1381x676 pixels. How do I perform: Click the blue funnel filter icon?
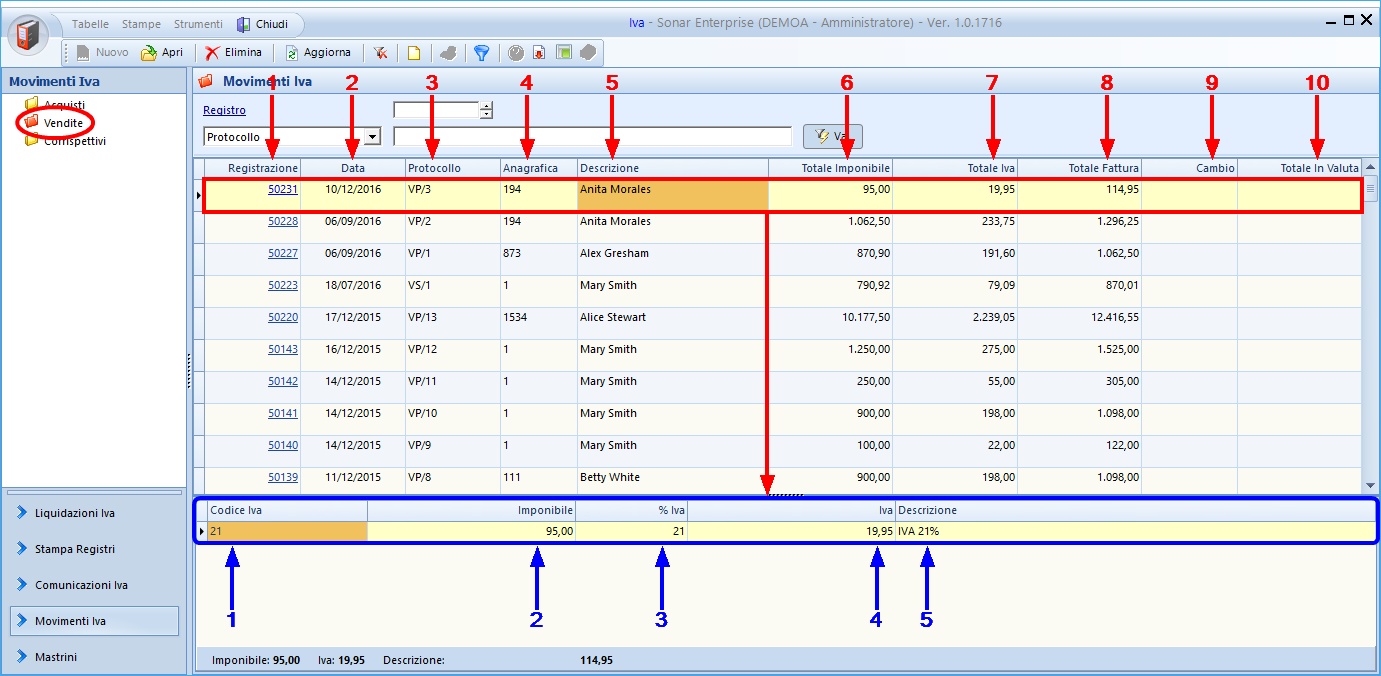click(482, 53)
